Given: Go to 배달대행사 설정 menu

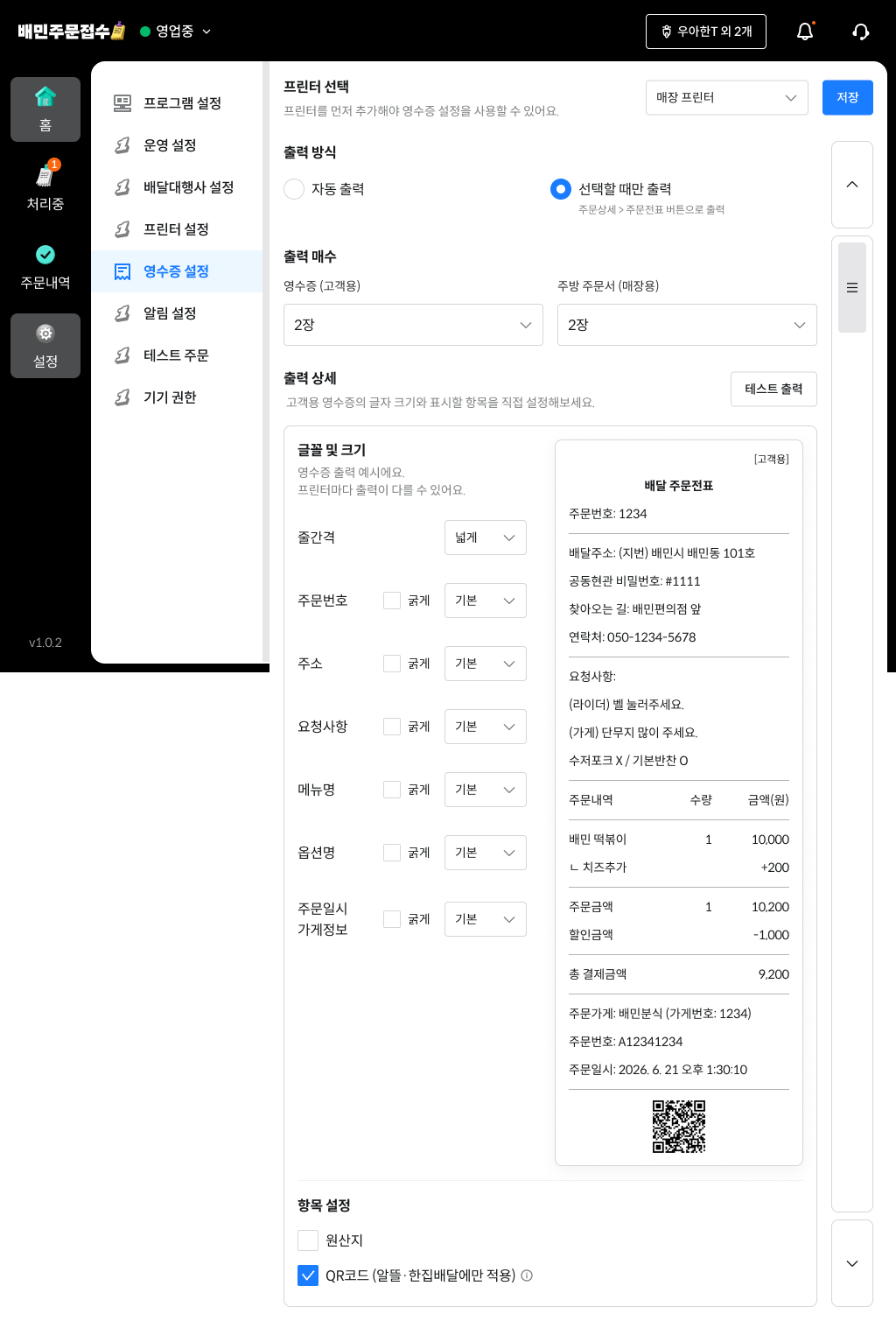Looking at the screenshot, I should pyautogui.click(x=177, y=187).
